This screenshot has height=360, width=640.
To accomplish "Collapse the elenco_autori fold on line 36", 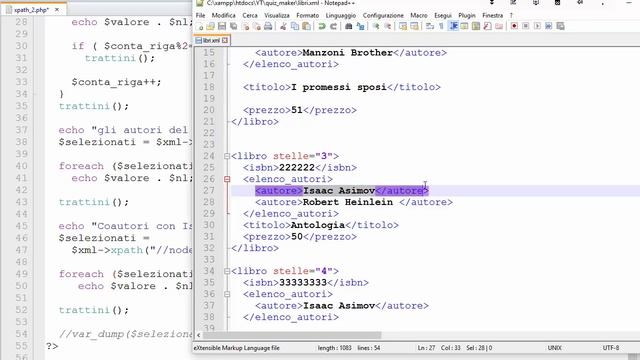I will (x=227, y=294).
